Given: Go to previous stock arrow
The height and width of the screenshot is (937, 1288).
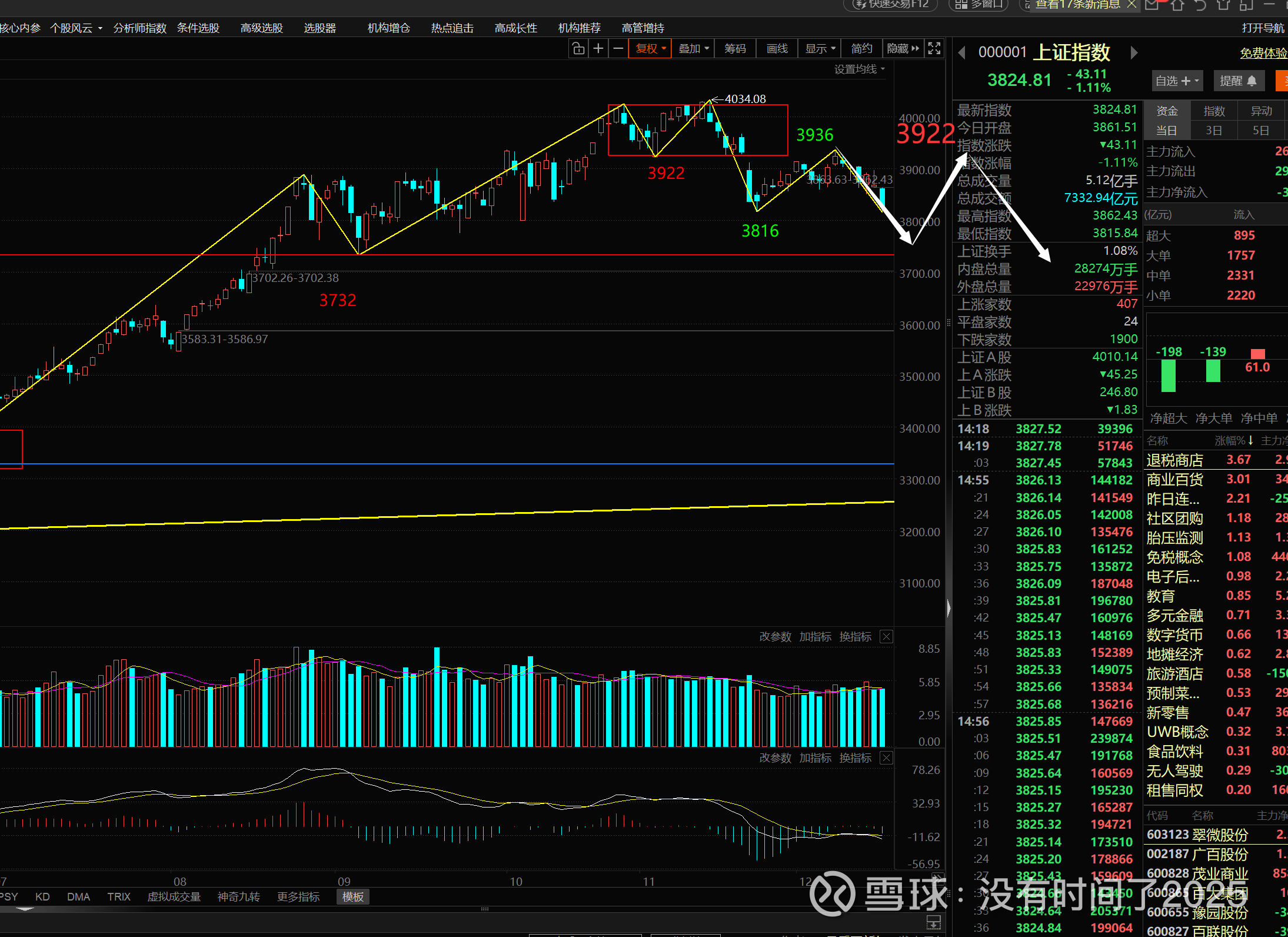Looking at the screenshot, I should (961, 53).
